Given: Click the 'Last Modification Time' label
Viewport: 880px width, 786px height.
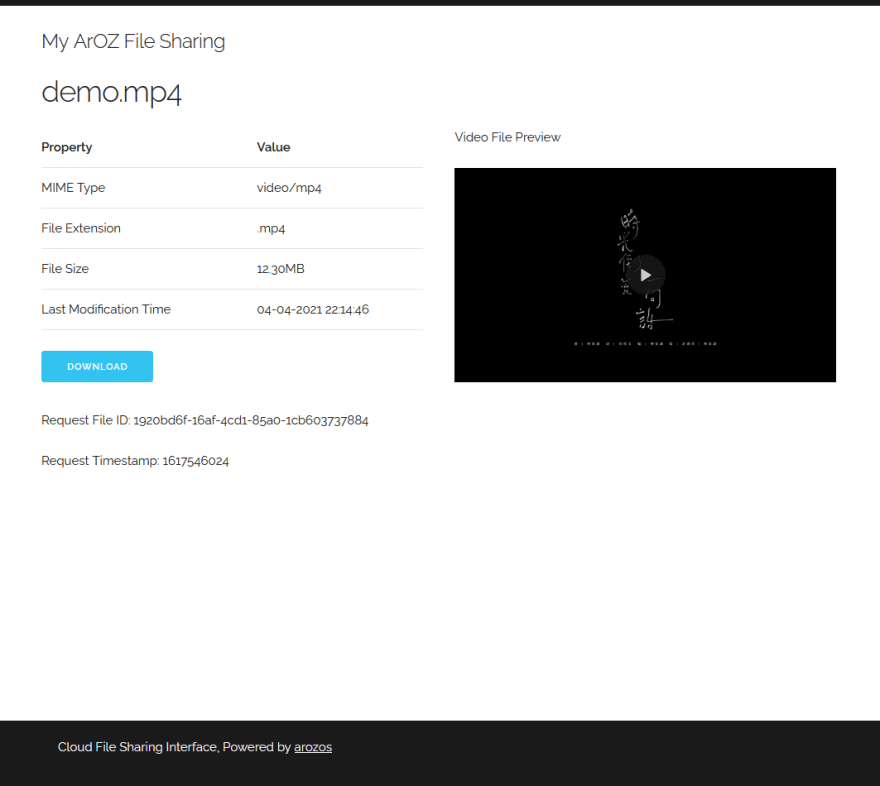Looking at the screenshot, I should [x=106, y=309].
